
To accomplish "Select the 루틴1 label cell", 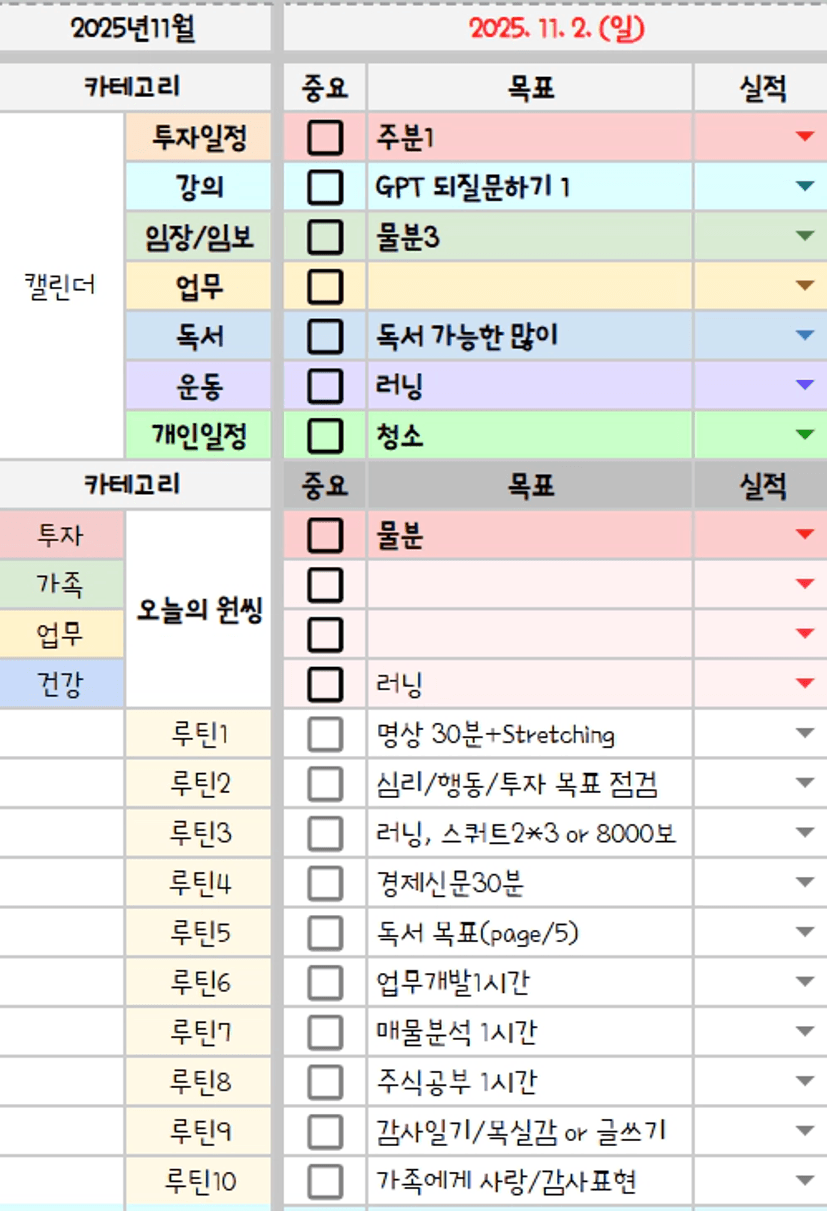I will coord(198,735).
